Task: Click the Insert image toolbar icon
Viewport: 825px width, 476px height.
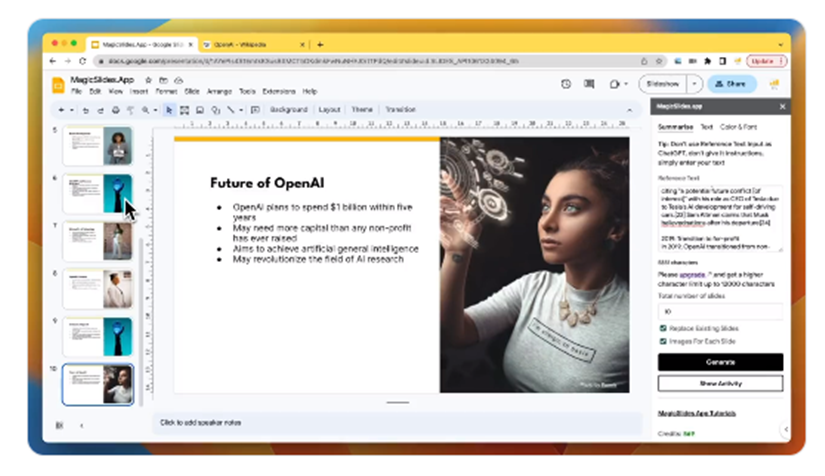Action: pos(200,109)
